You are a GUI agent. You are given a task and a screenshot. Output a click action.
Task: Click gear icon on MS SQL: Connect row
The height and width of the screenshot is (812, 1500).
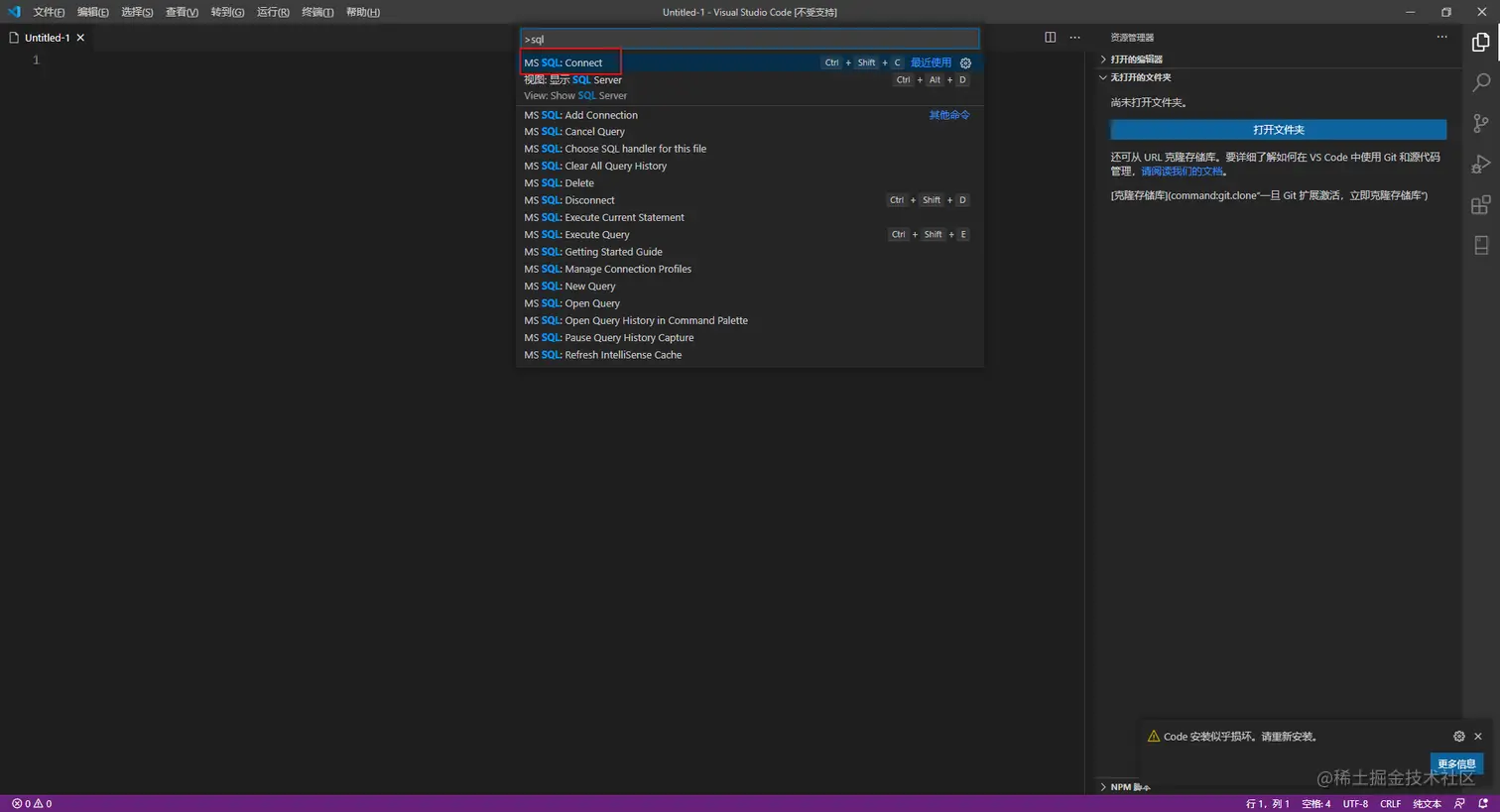pyautogui.click(x=965, y=62)
